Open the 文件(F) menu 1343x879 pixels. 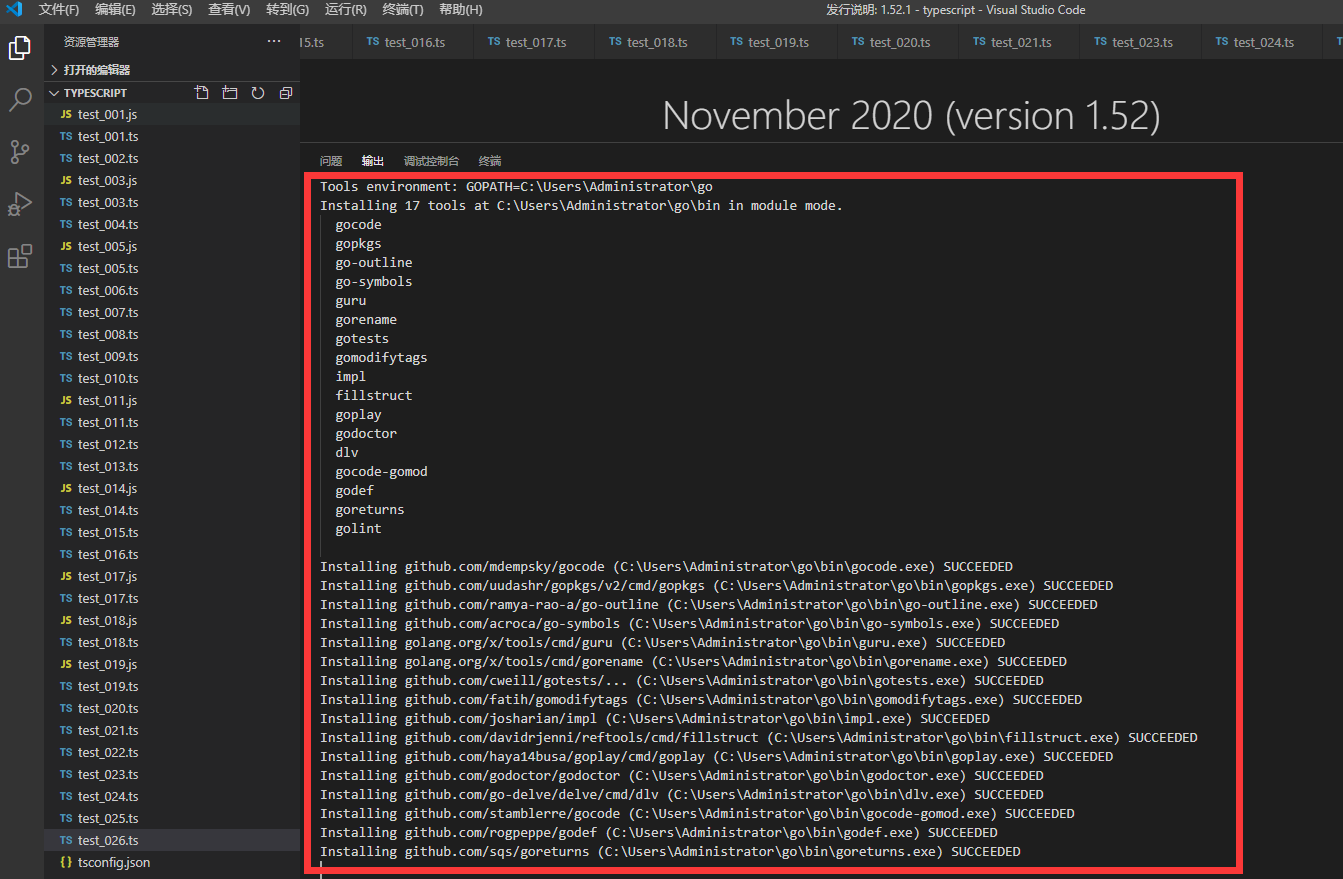tap(59, 10)
